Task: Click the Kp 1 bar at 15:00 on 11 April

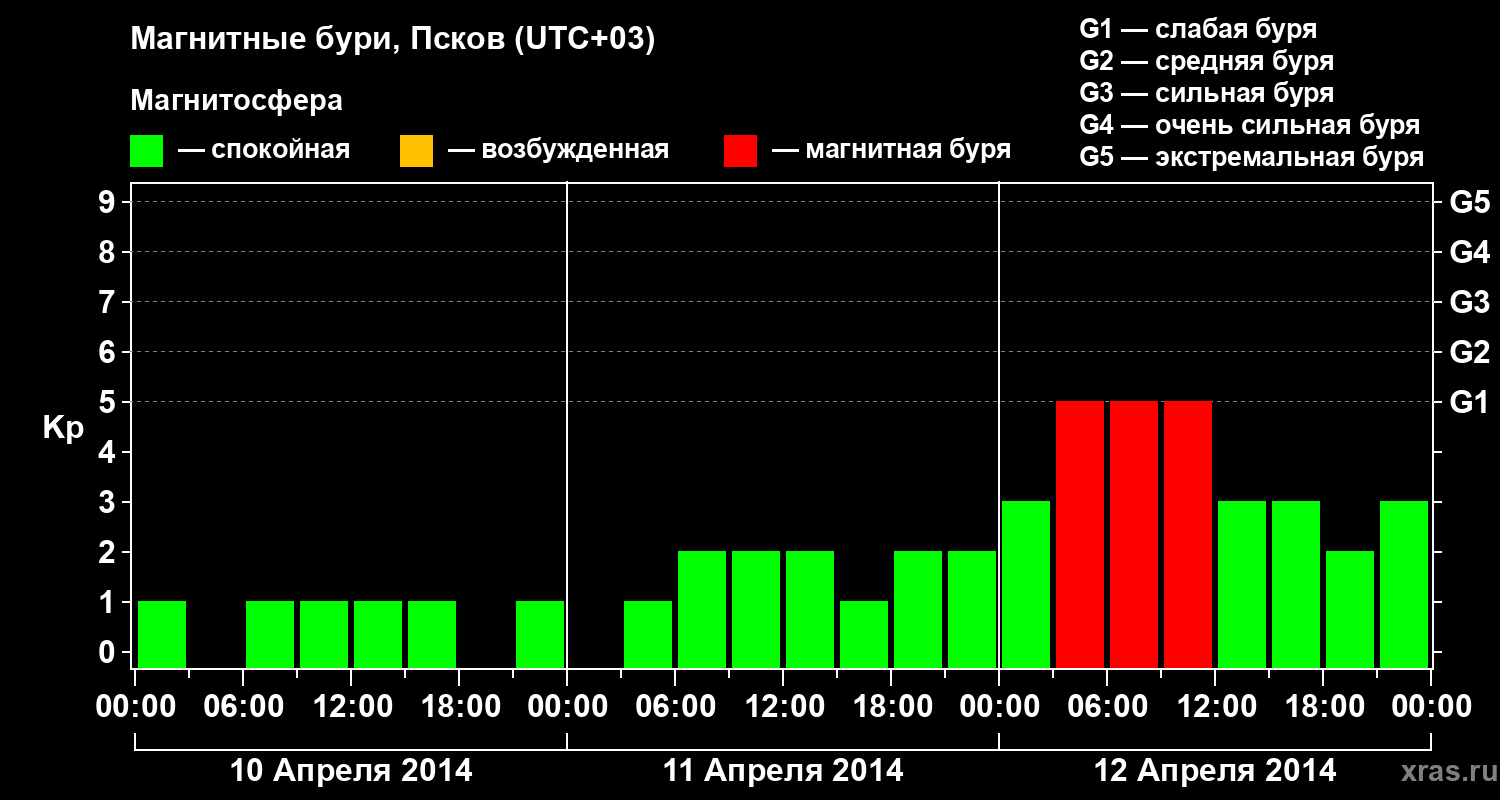Action: click(864, 634)
